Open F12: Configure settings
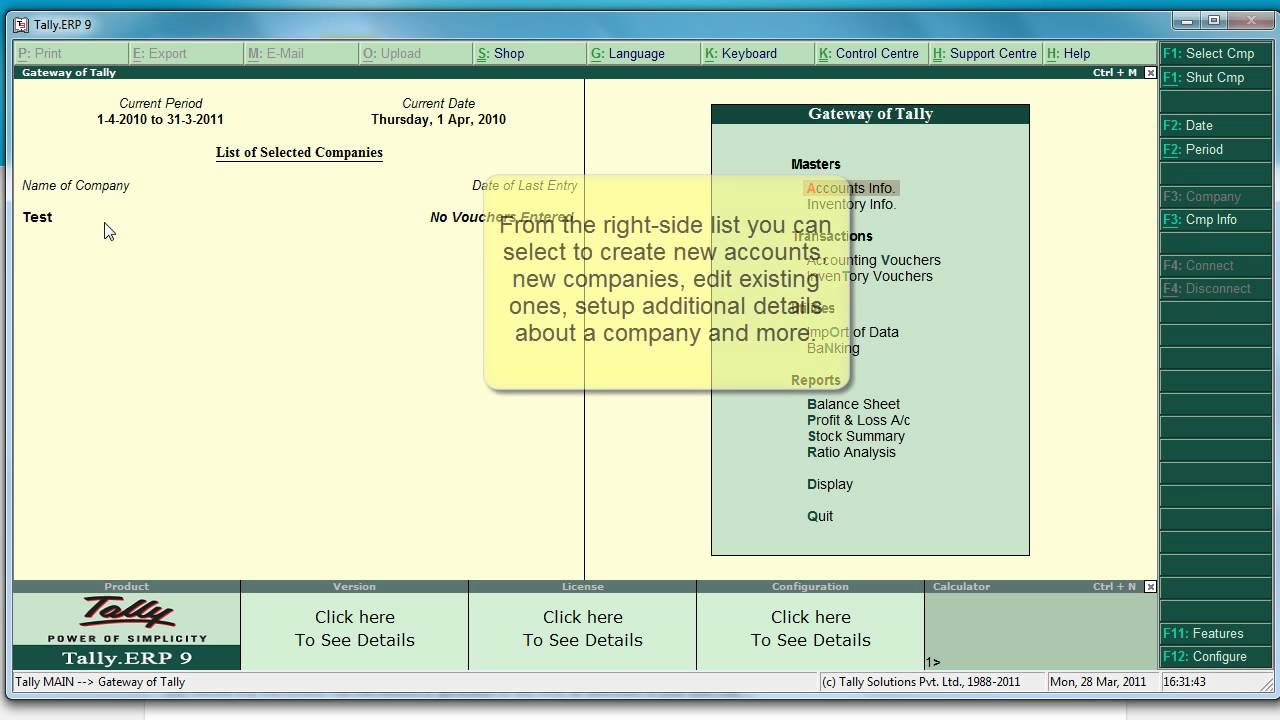The height and width of the screenshot is (720, 1280). 1216,657
